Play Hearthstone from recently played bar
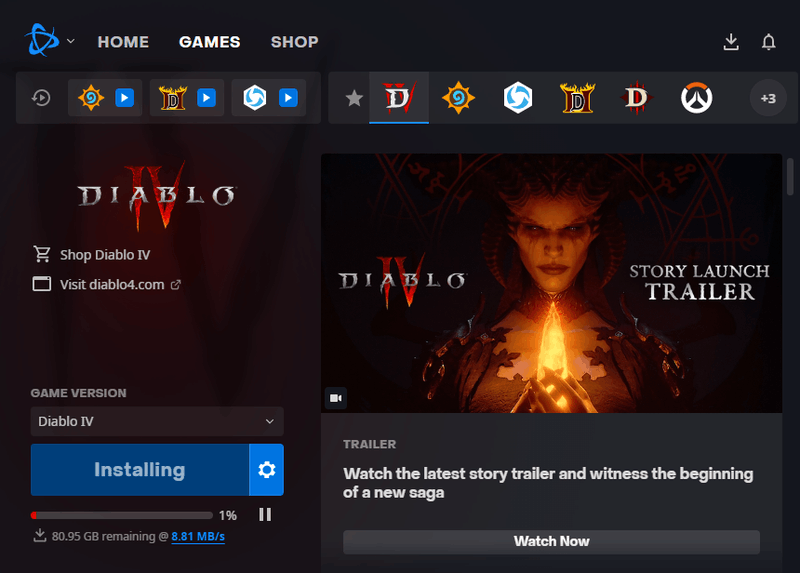This screenshot has height=573, width=800. 124,97
